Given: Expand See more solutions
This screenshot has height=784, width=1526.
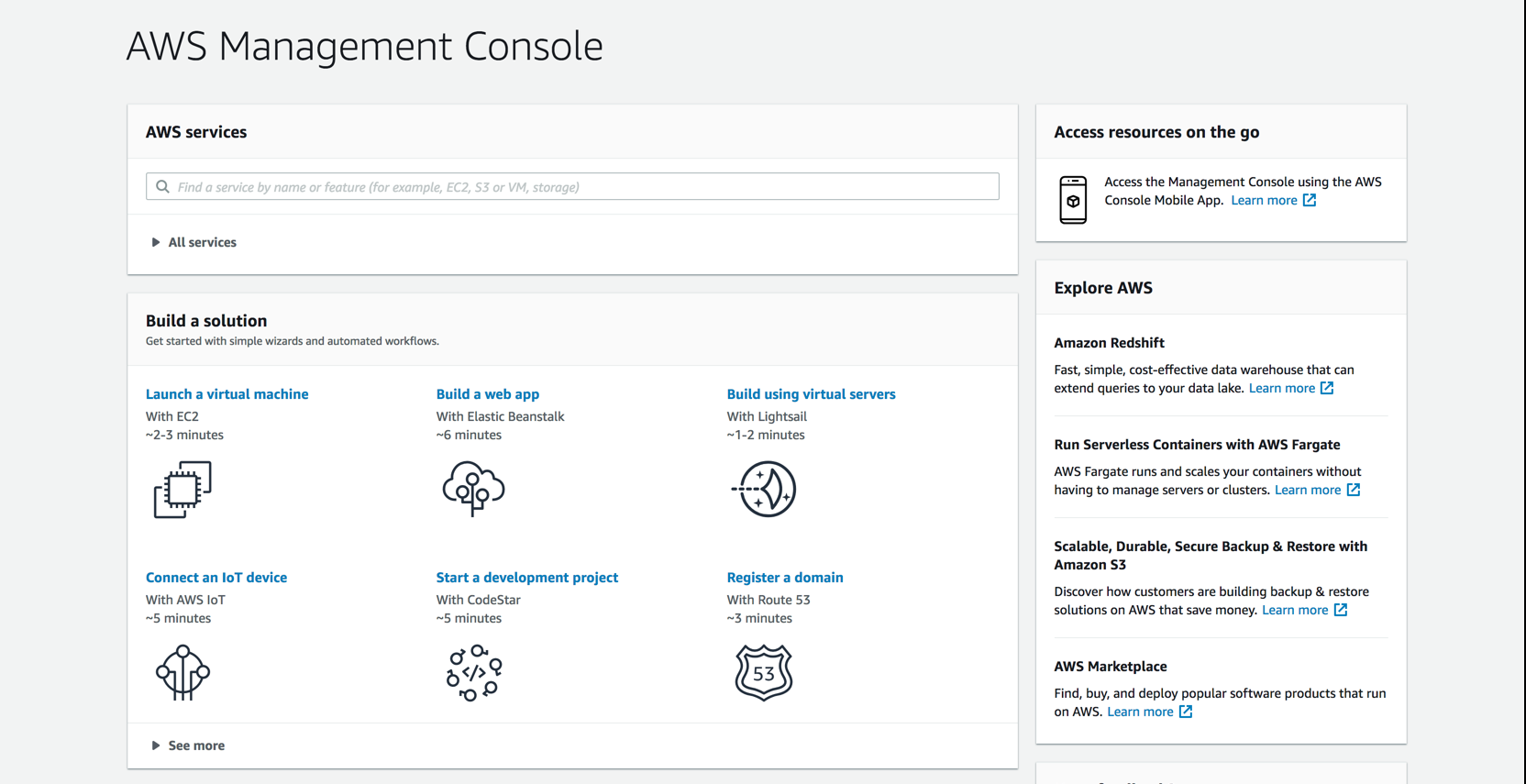Looking at the screenshot, I should click(188, 745).
